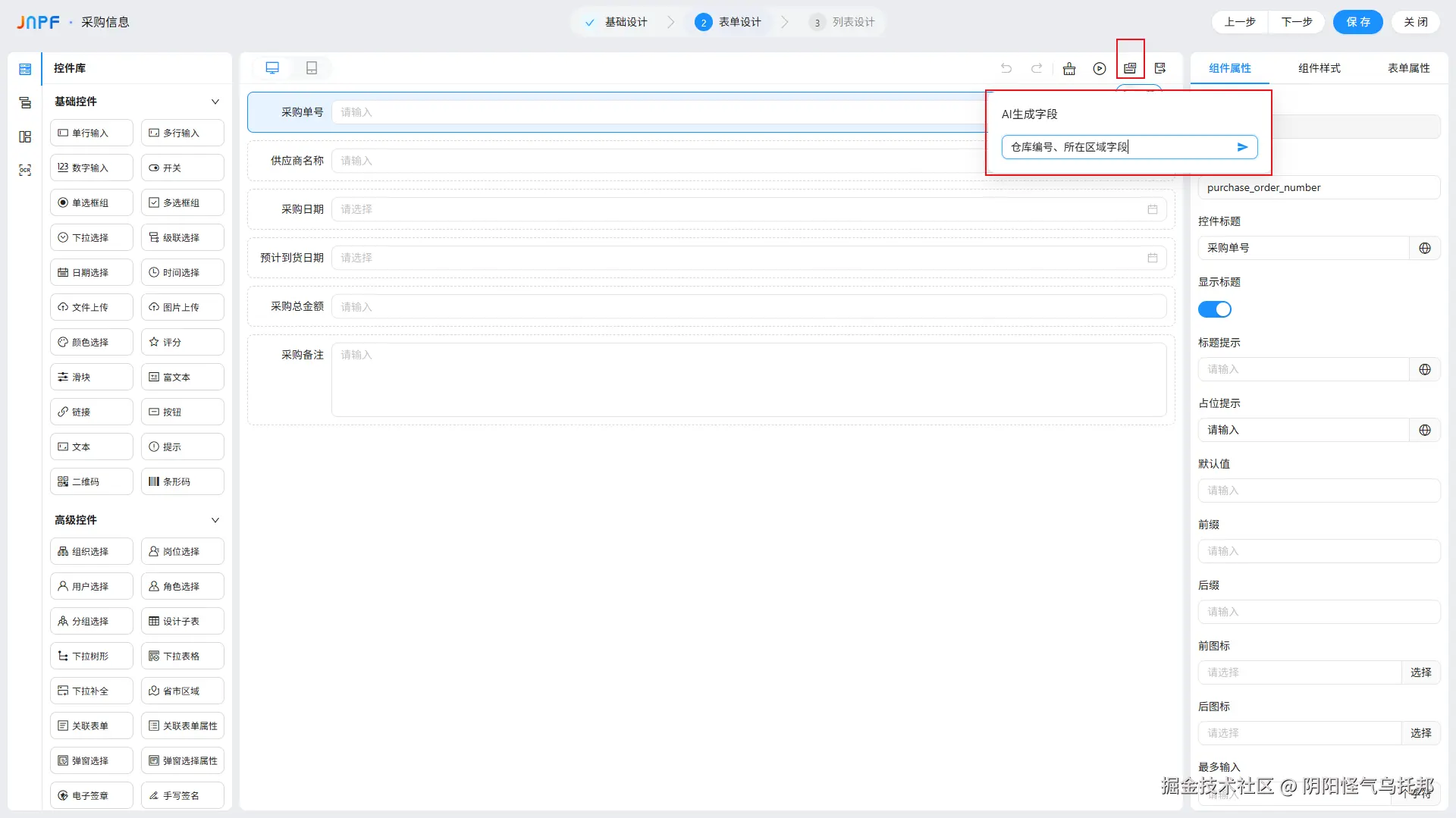Add a checkbox group control
The height and width of the screenshot is (818, 1456).
pyautogui.click(x=183, y=202)
